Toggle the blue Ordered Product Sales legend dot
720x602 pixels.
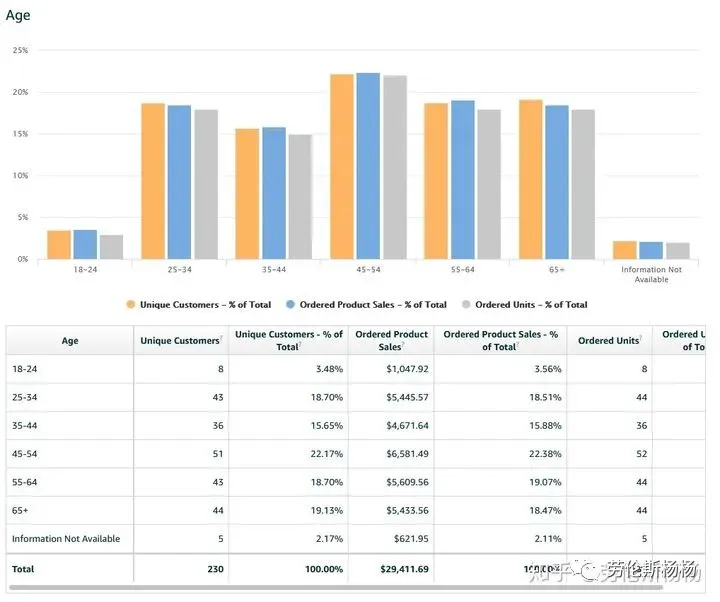290,304
